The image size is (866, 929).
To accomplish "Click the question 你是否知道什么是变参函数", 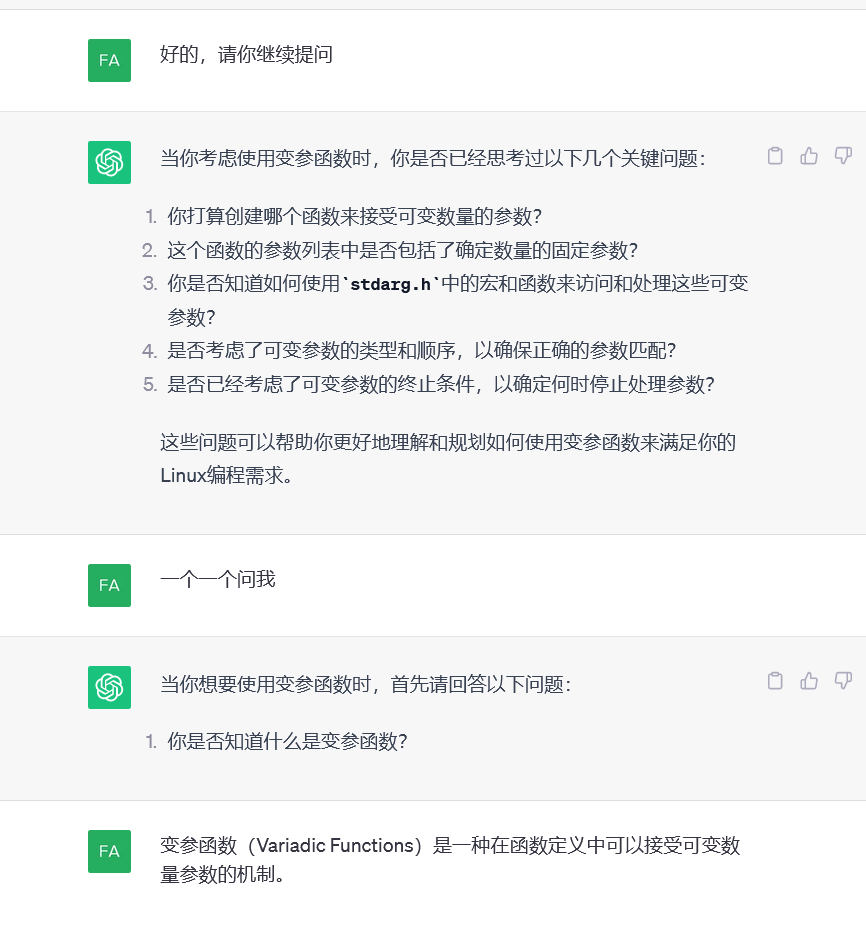I will click(x=287, y=742).
